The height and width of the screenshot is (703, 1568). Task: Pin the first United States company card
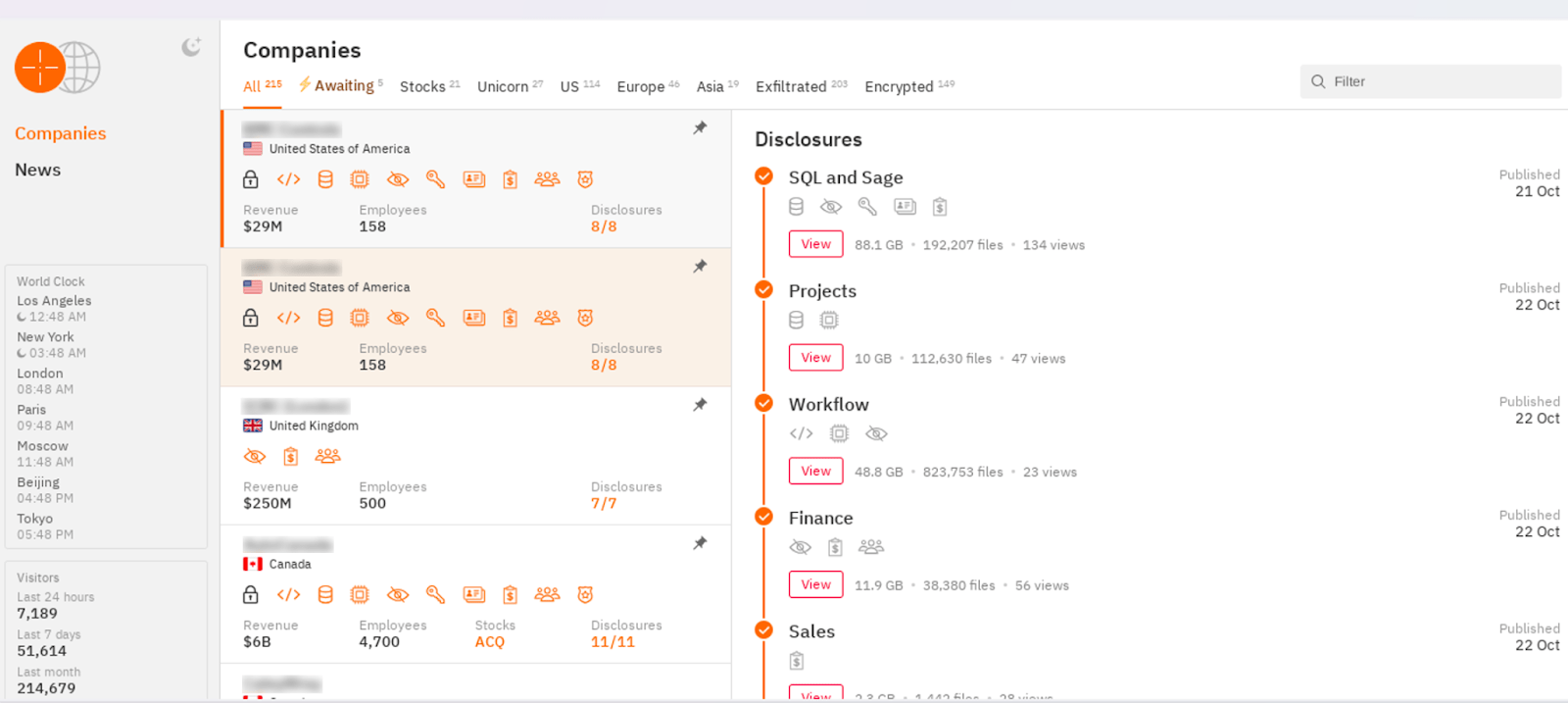point(700,128)
